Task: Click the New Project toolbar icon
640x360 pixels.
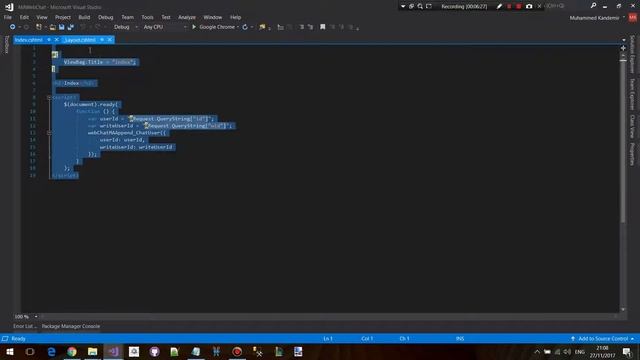Action: tap(39, 27)
